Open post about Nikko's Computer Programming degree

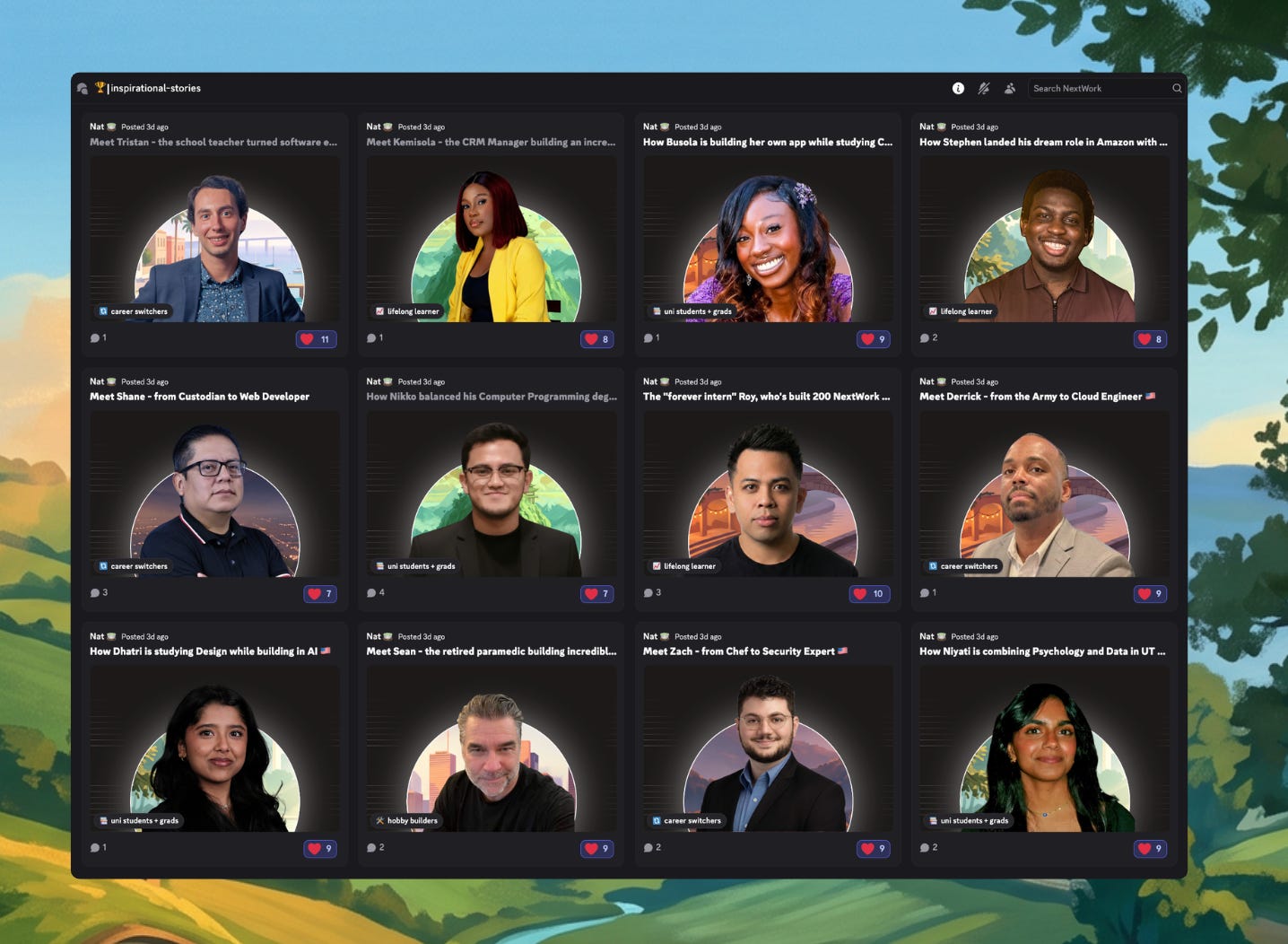(492, 397)
